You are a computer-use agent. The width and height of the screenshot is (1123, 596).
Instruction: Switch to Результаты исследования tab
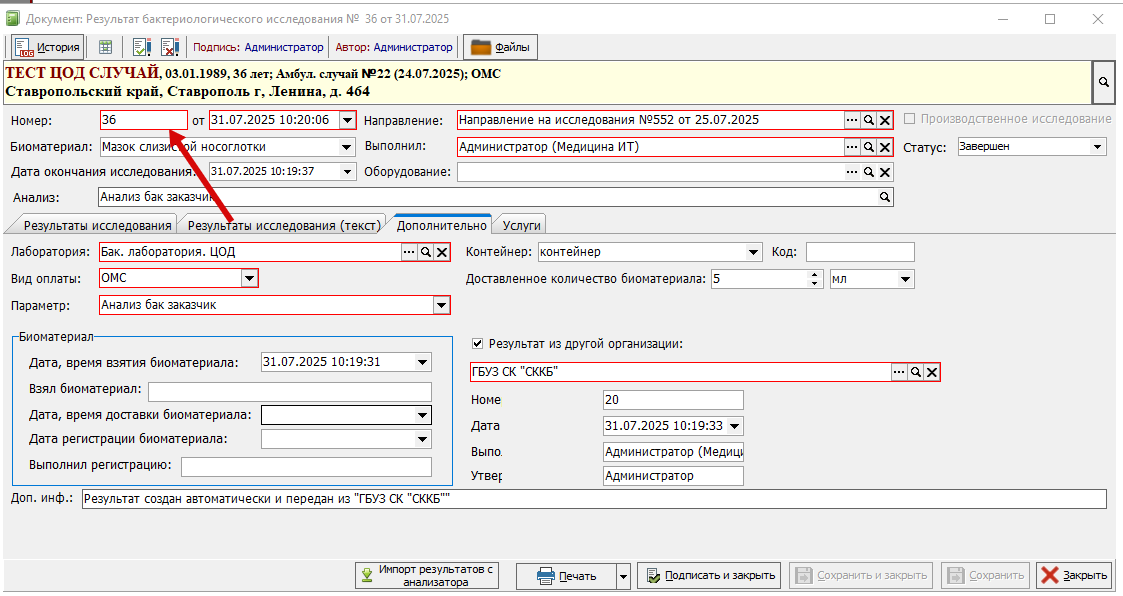point(97,225)
